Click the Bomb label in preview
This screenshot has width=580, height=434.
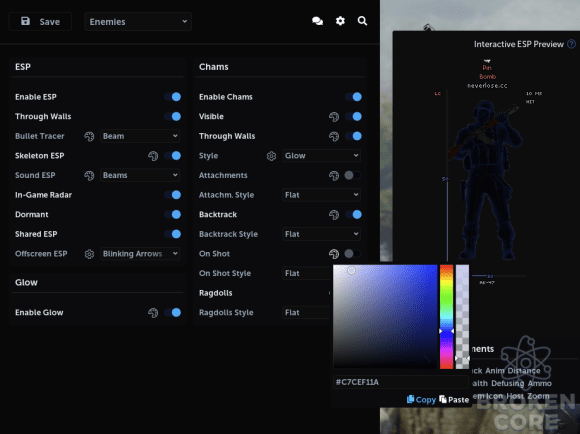click(487, 77)
